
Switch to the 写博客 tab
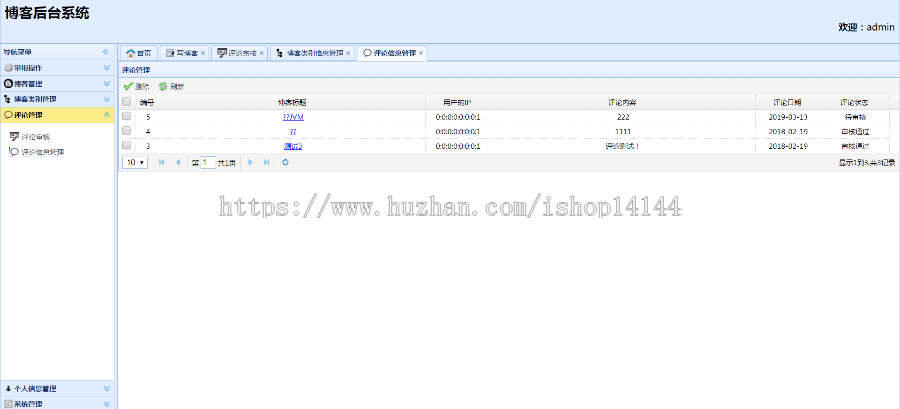pos(182,53)
